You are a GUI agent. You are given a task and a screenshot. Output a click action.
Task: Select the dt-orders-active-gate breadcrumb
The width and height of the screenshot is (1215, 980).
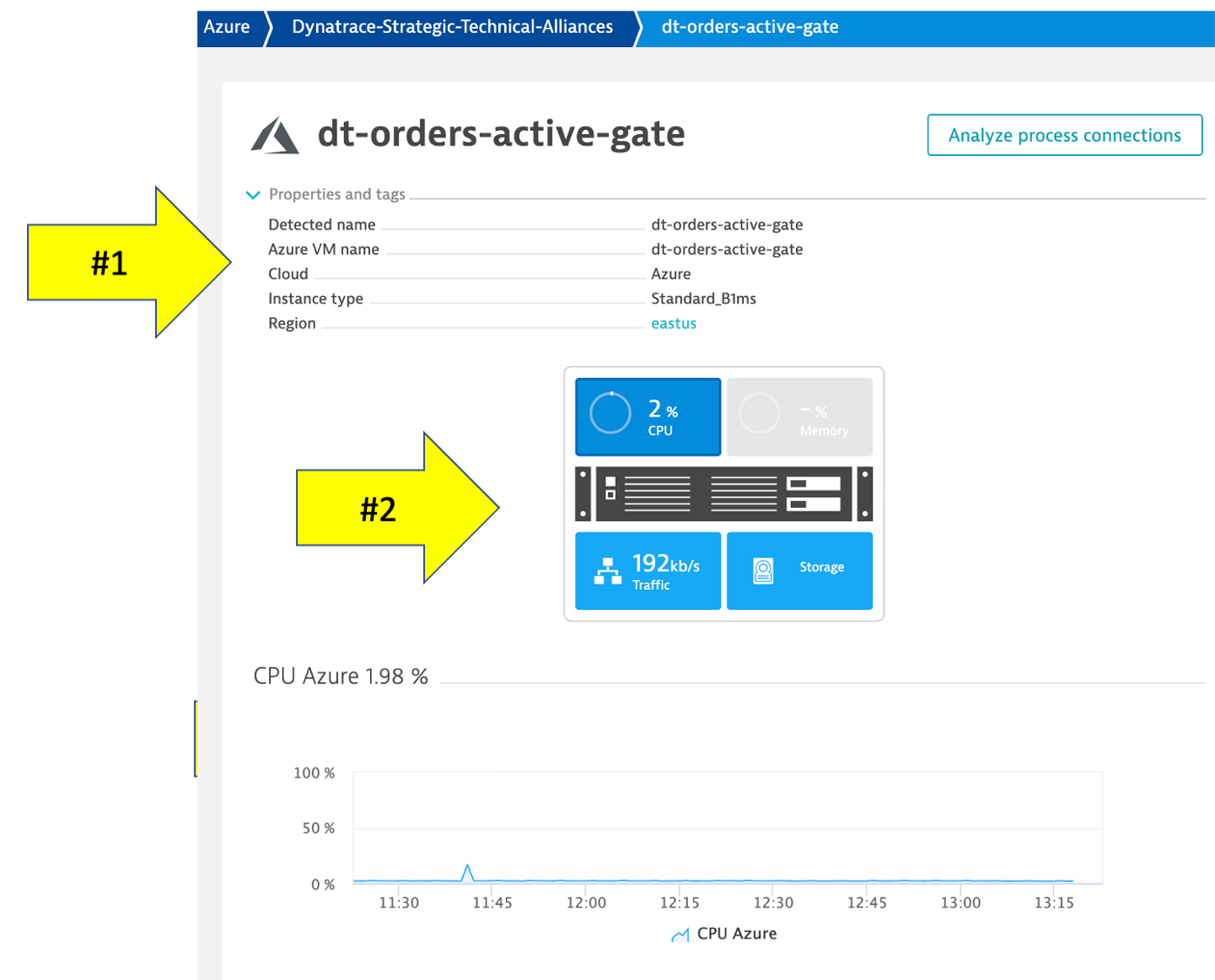750,27
